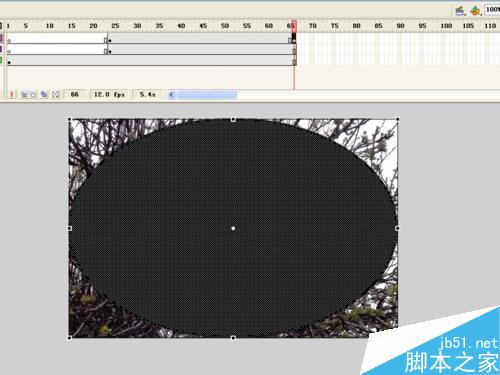500x375 pixels.
Task: Toggle Onion Skin Outlines mode
Action: click(x=33, y=95)
